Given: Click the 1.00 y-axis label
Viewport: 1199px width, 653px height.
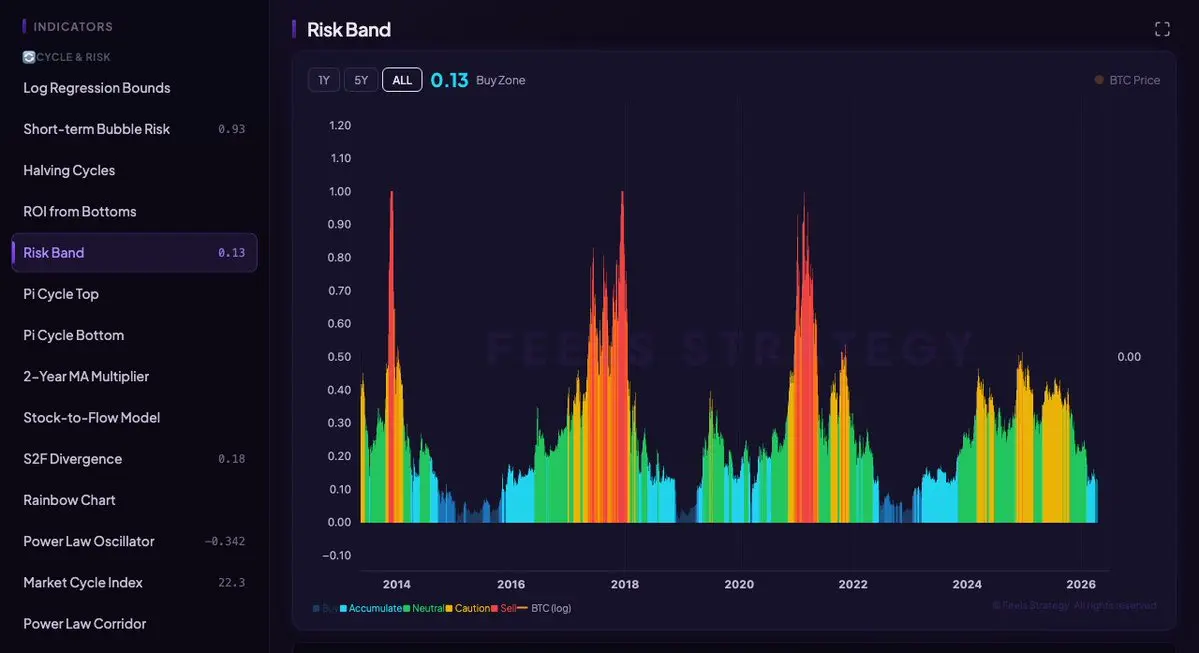Looking at the screenshot, I should pyautogui.click(x=340, y=191).
